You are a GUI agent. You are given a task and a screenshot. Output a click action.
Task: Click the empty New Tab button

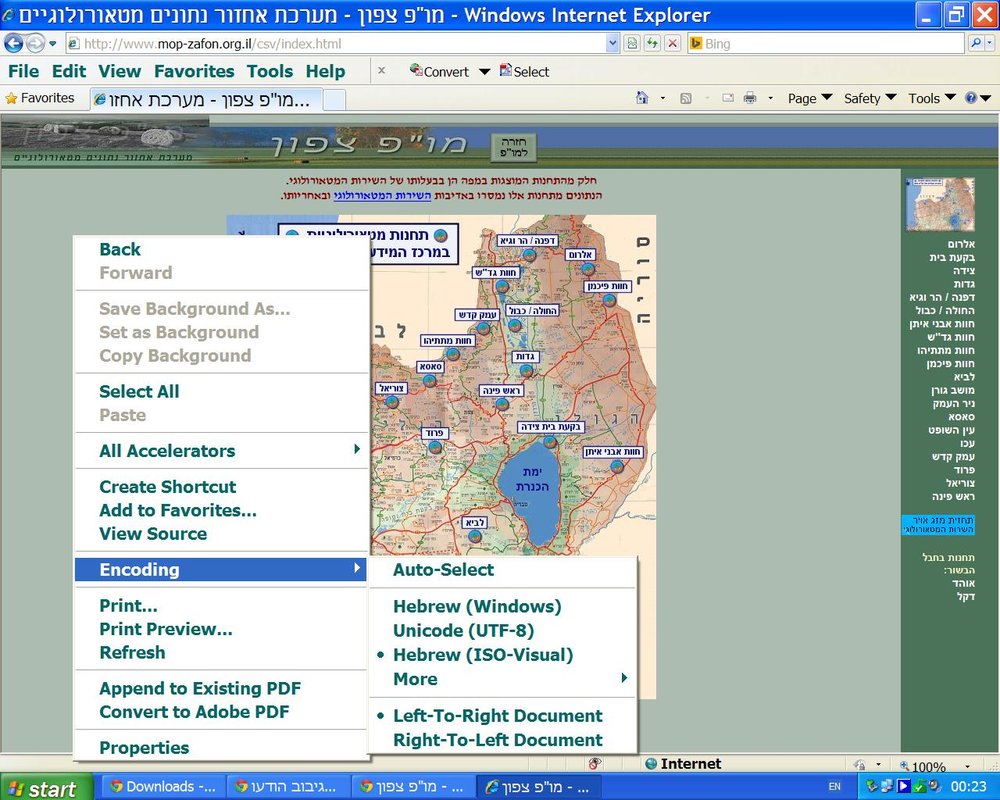pos(334,100)
